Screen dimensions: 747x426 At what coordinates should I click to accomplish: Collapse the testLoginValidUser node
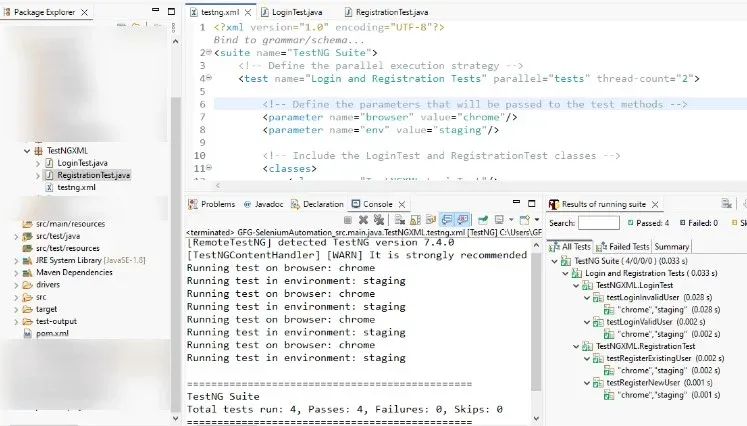pos(587,322)
